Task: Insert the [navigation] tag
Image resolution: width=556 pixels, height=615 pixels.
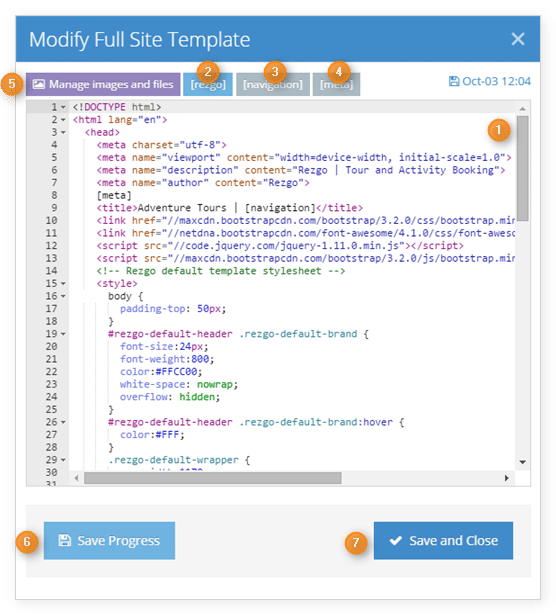Action: 273,84
